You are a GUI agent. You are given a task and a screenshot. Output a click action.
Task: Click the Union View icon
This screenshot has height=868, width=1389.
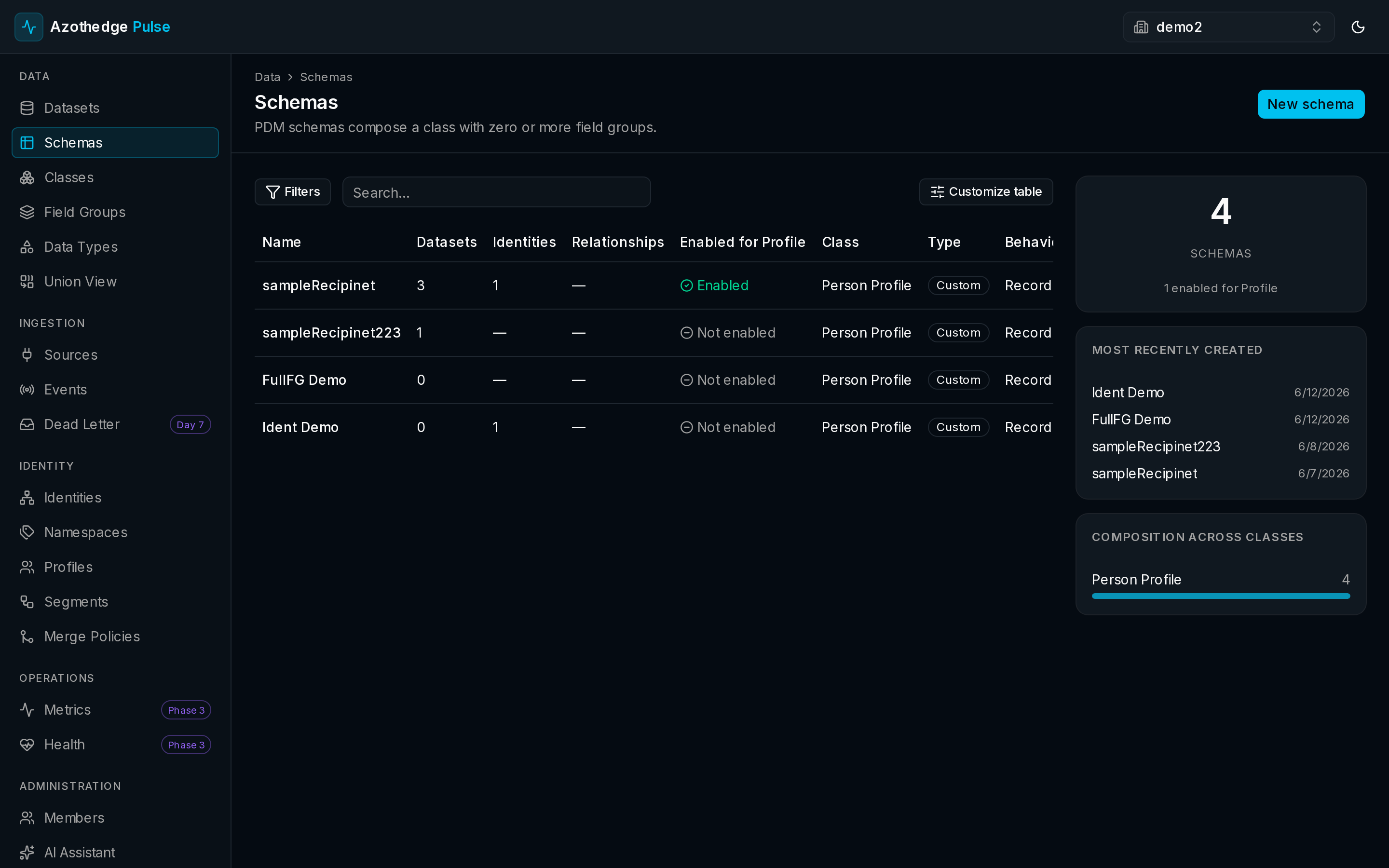click(x=27, y=282)
